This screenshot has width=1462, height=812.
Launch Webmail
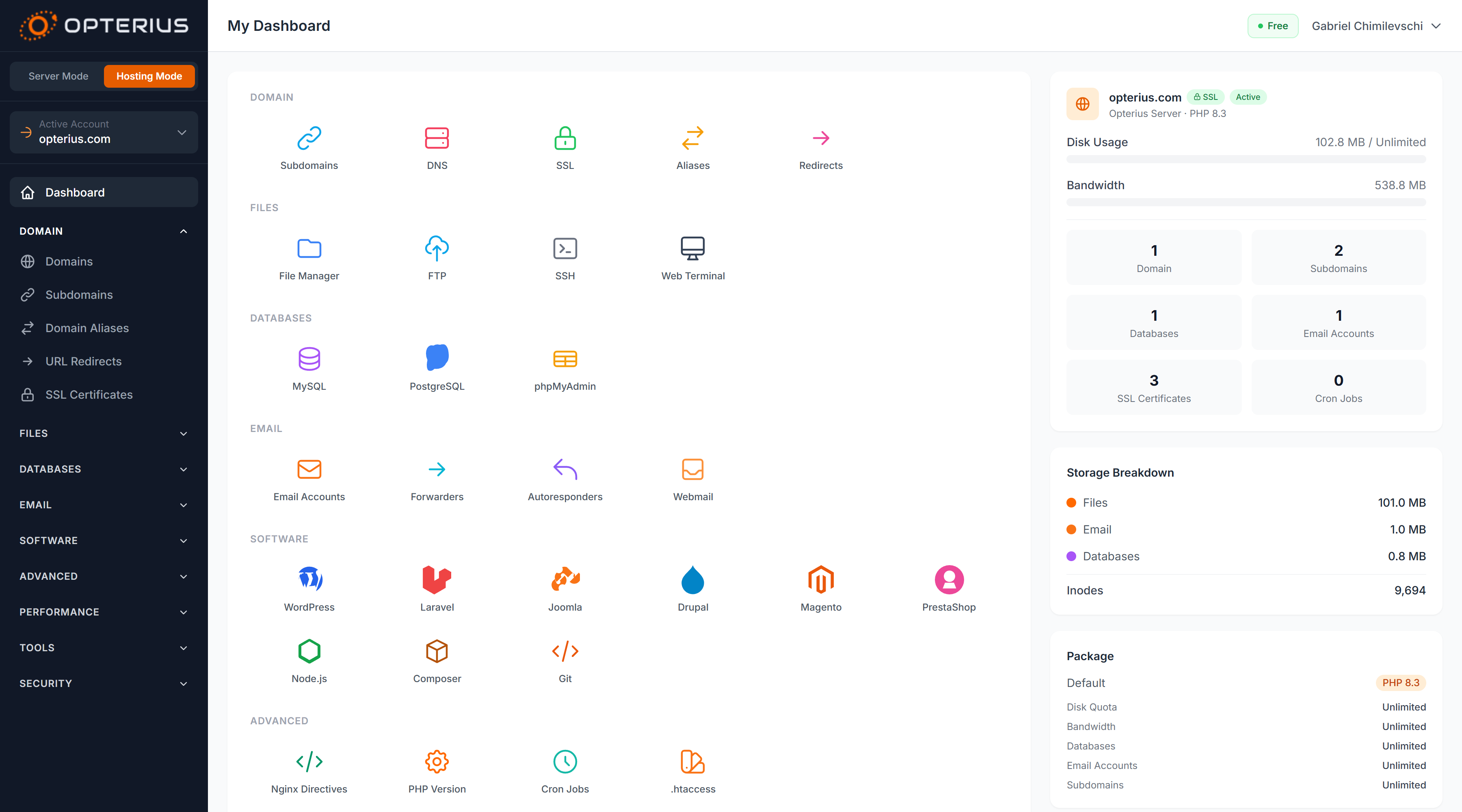(692, 480)
